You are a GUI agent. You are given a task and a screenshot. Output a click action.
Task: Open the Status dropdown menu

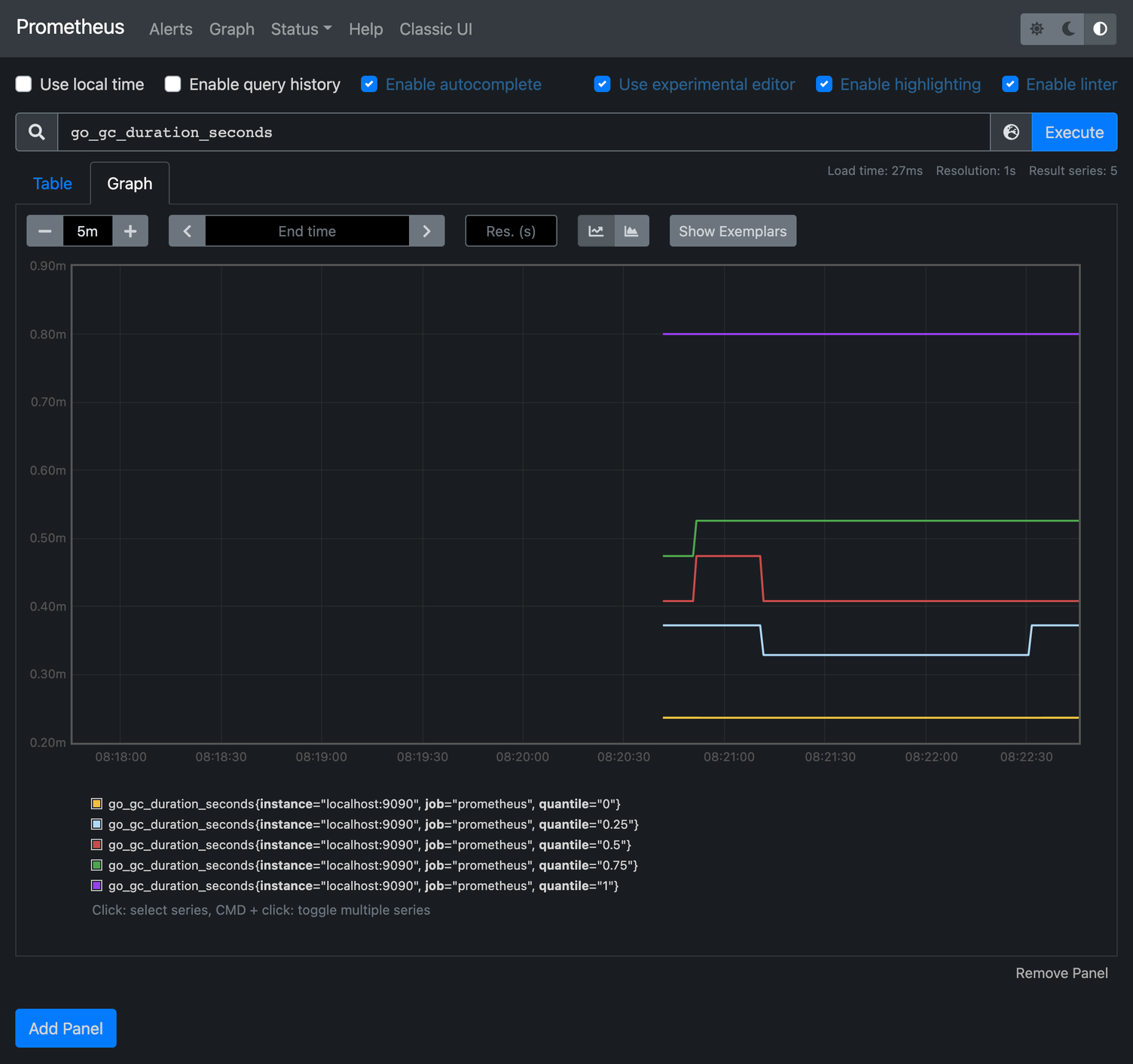[301, 29]
